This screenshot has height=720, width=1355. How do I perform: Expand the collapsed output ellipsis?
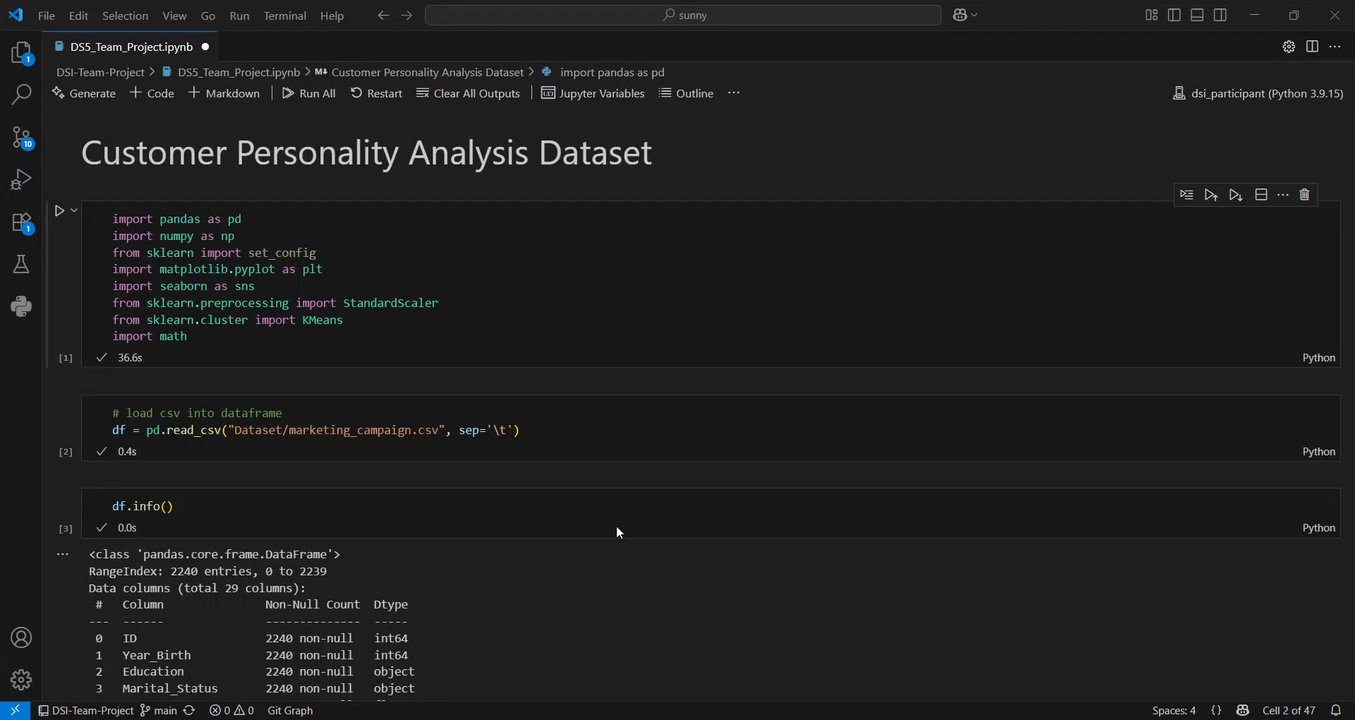[63, 553]
